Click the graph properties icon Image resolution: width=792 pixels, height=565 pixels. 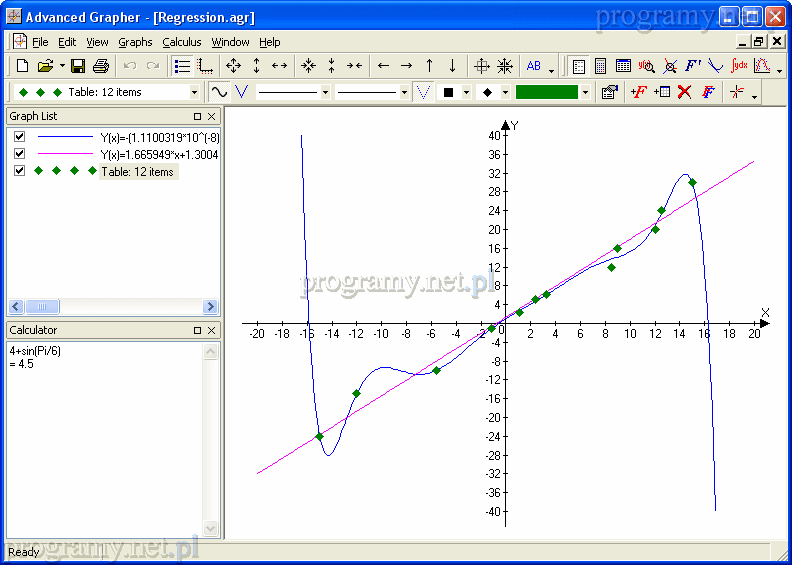click(x=609, y=92)
